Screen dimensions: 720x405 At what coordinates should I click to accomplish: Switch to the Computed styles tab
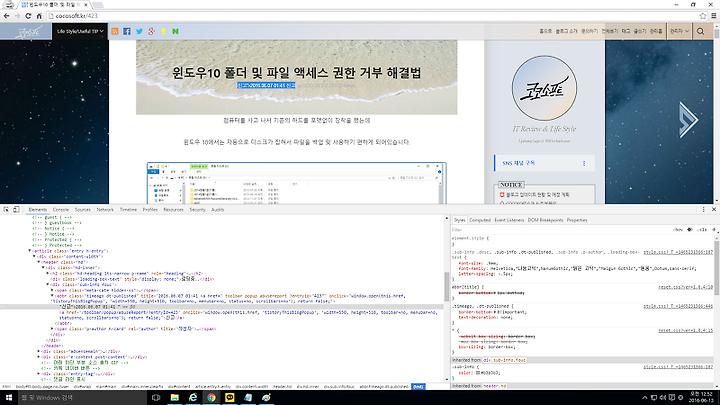pos(480,220)
